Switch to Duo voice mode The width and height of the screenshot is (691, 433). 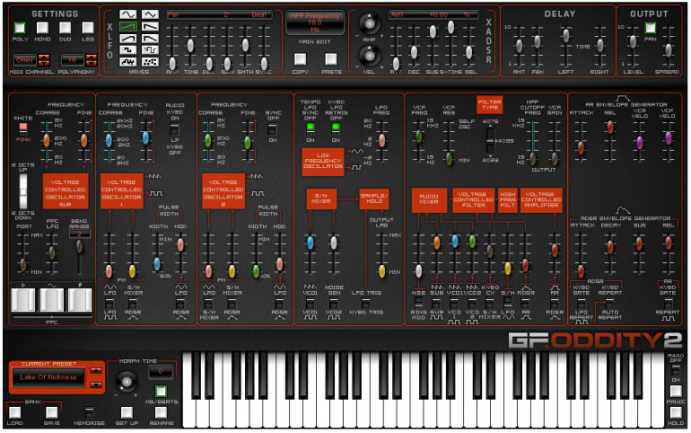[65, 28]
